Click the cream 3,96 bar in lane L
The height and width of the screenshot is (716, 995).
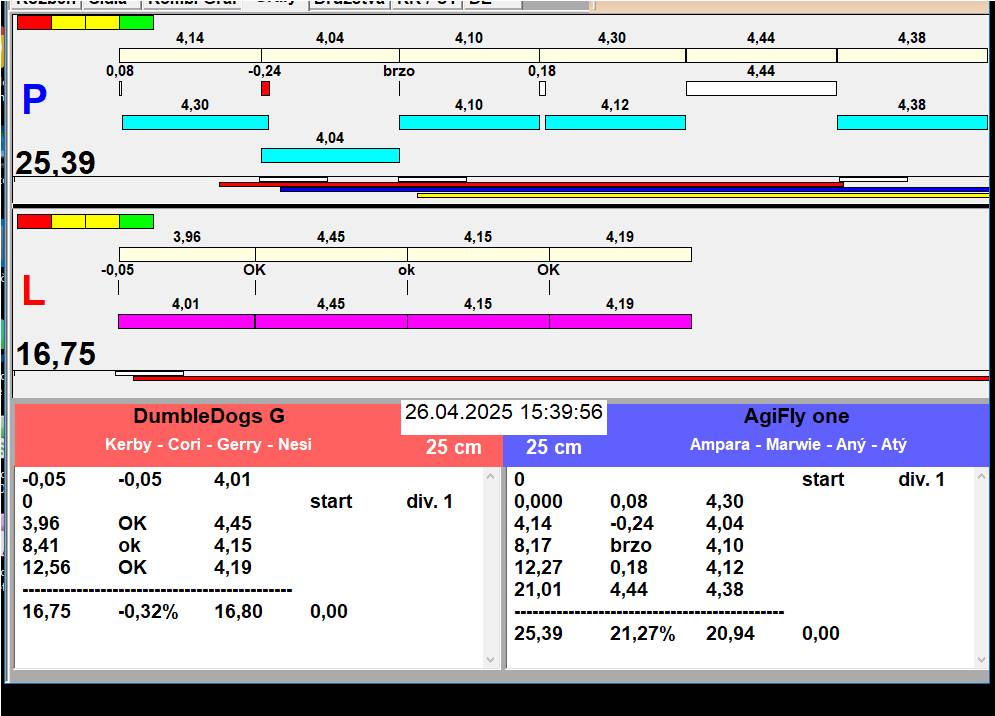187,255
